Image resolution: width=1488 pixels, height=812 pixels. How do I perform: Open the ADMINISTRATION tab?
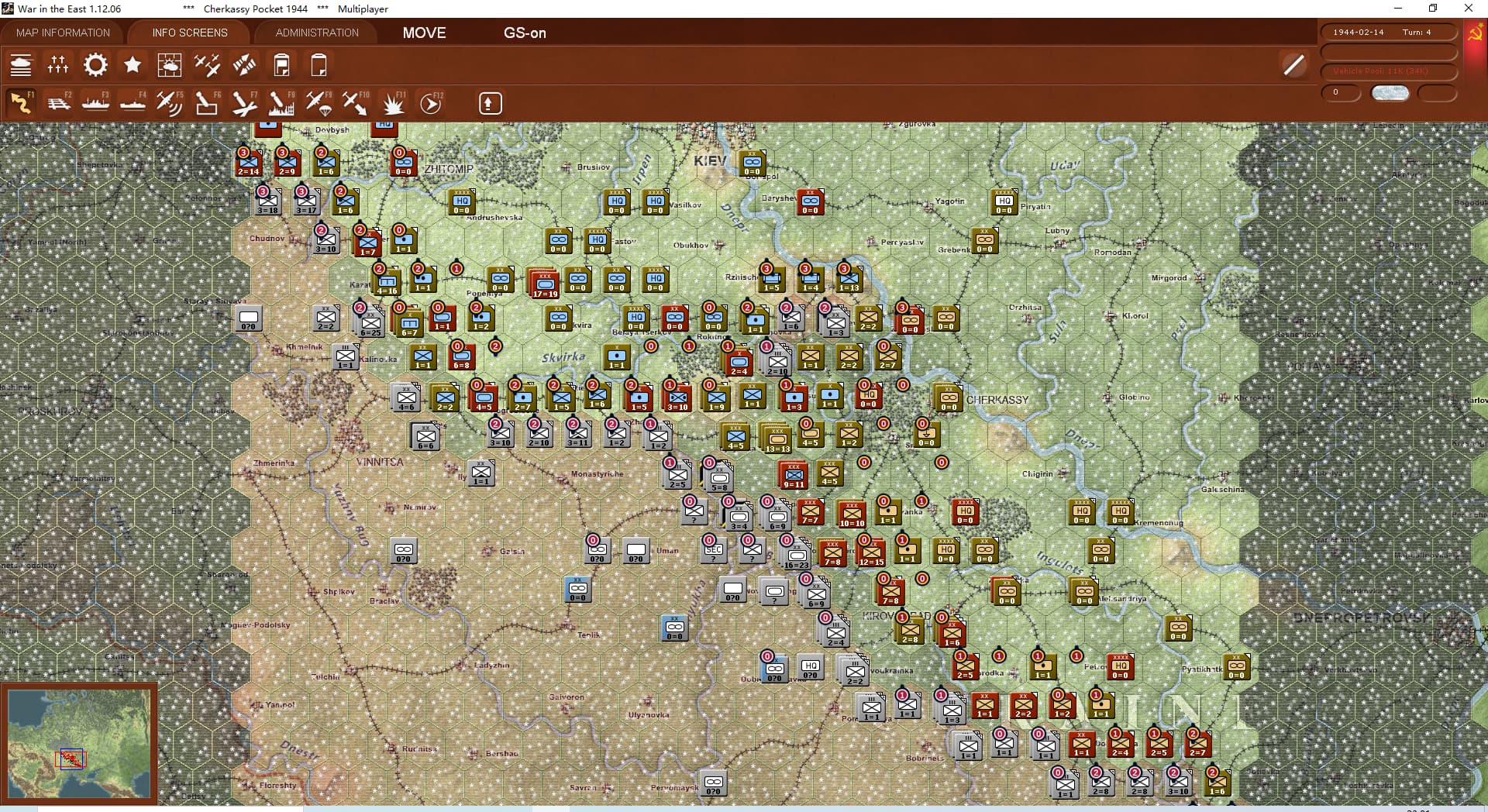[x=317, y=33]
